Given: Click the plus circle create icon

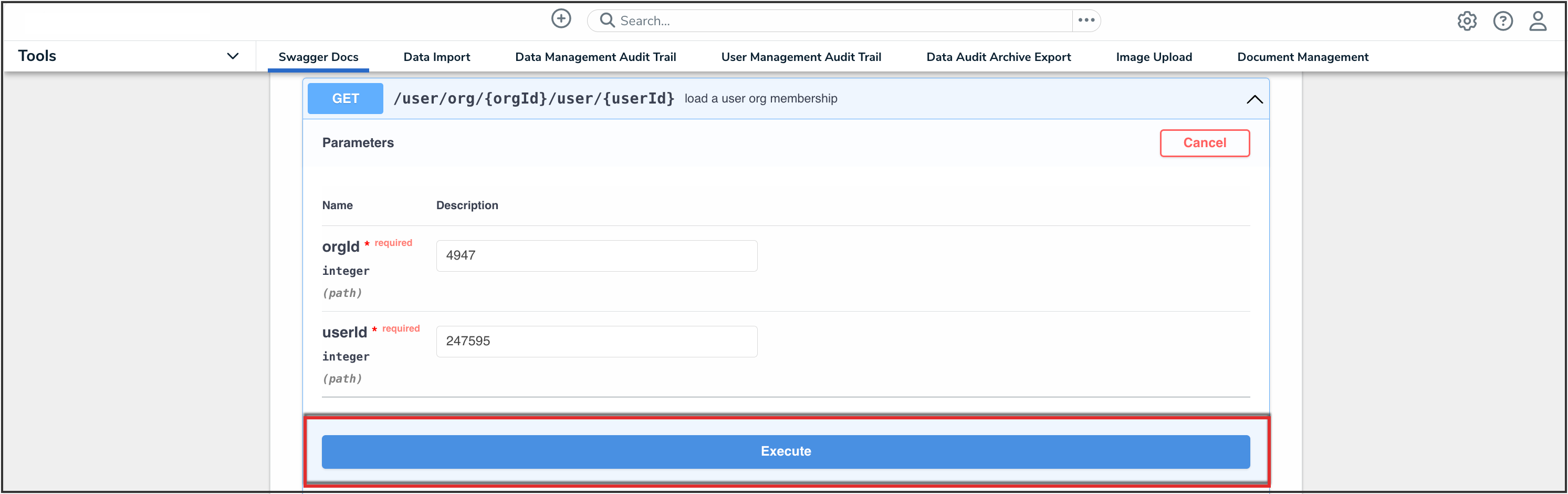Looking at the screenshot, I should click(561, 19).
